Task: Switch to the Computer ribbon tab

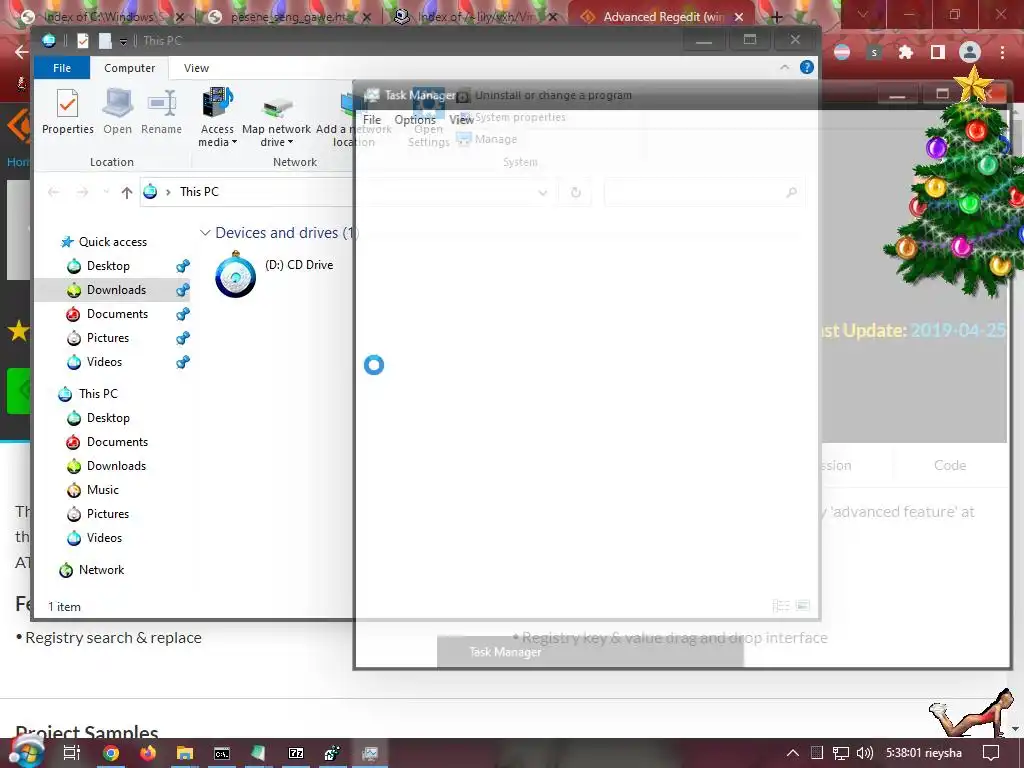Action: [x=129, y=68]
